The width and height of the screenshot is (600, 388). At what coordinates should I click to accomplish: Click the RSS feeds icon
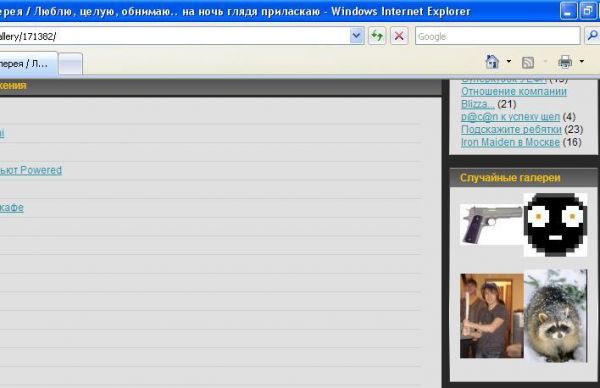(528, 62)
